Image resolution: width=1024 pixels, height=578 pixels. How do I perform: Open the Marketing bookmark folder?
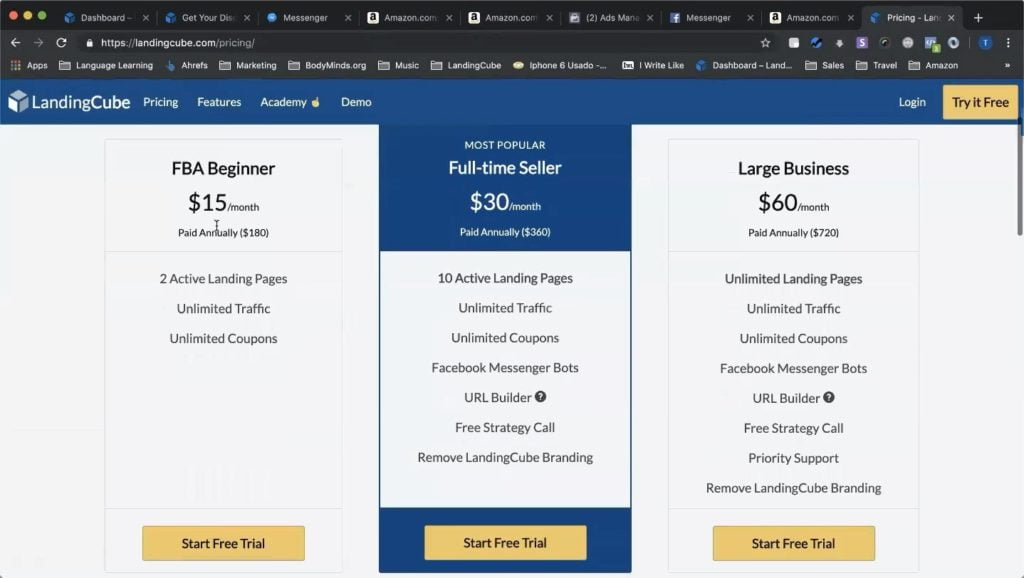coord(248,65)
